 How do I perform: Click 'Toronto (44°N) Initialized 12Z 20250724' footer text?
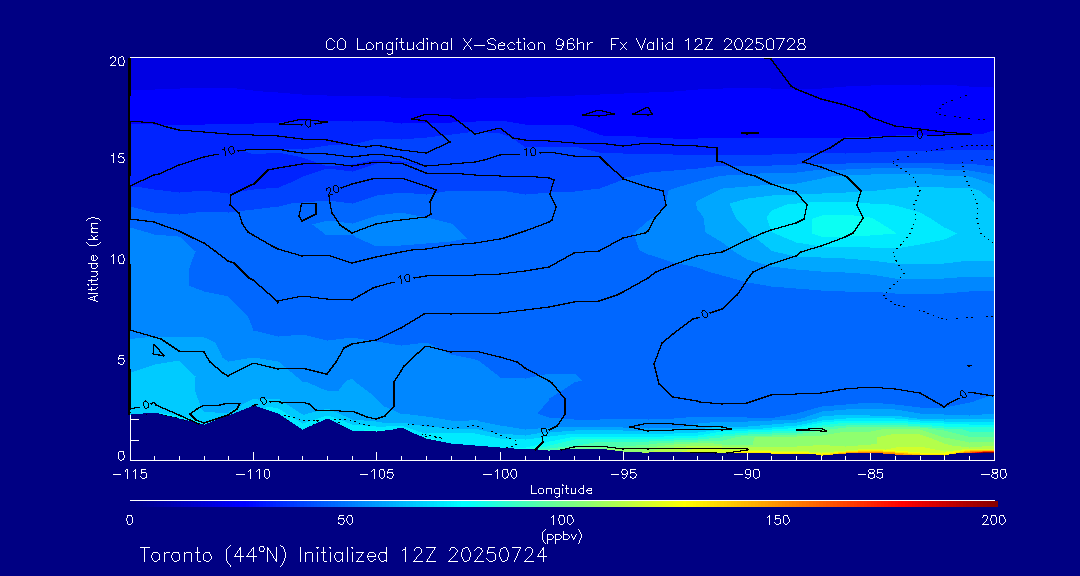[343, 555]
